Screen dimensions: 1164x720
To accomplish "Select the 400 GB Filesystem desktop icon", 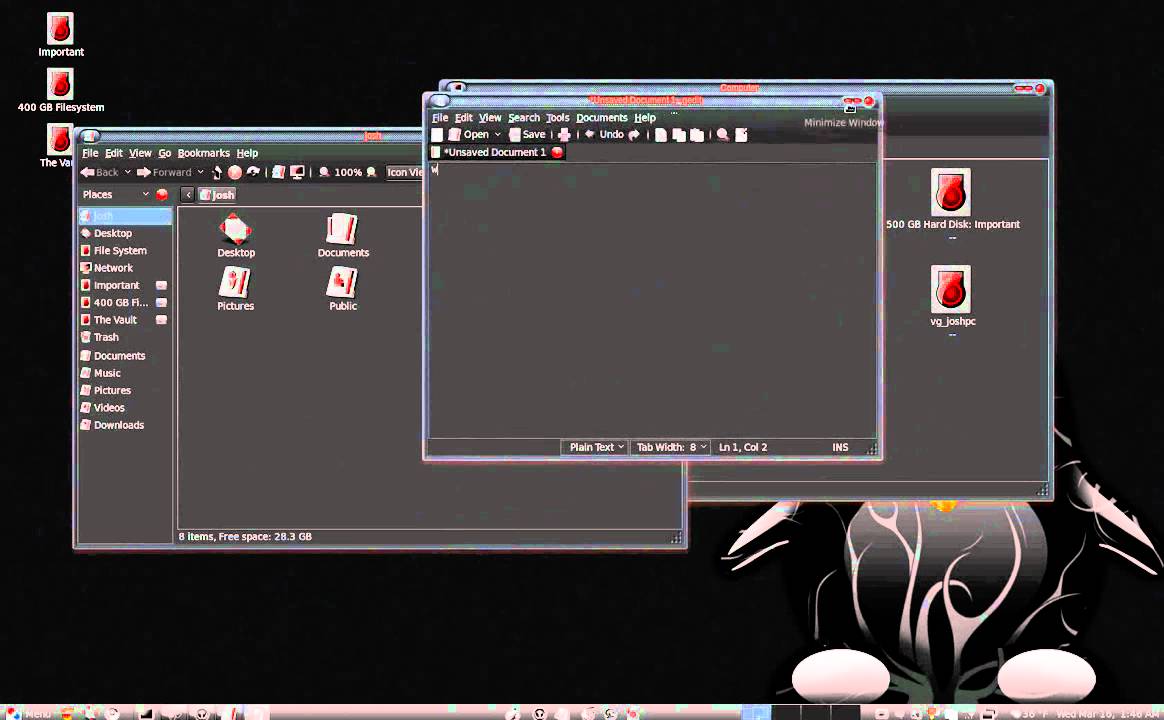I will click(x=60, y=90).
